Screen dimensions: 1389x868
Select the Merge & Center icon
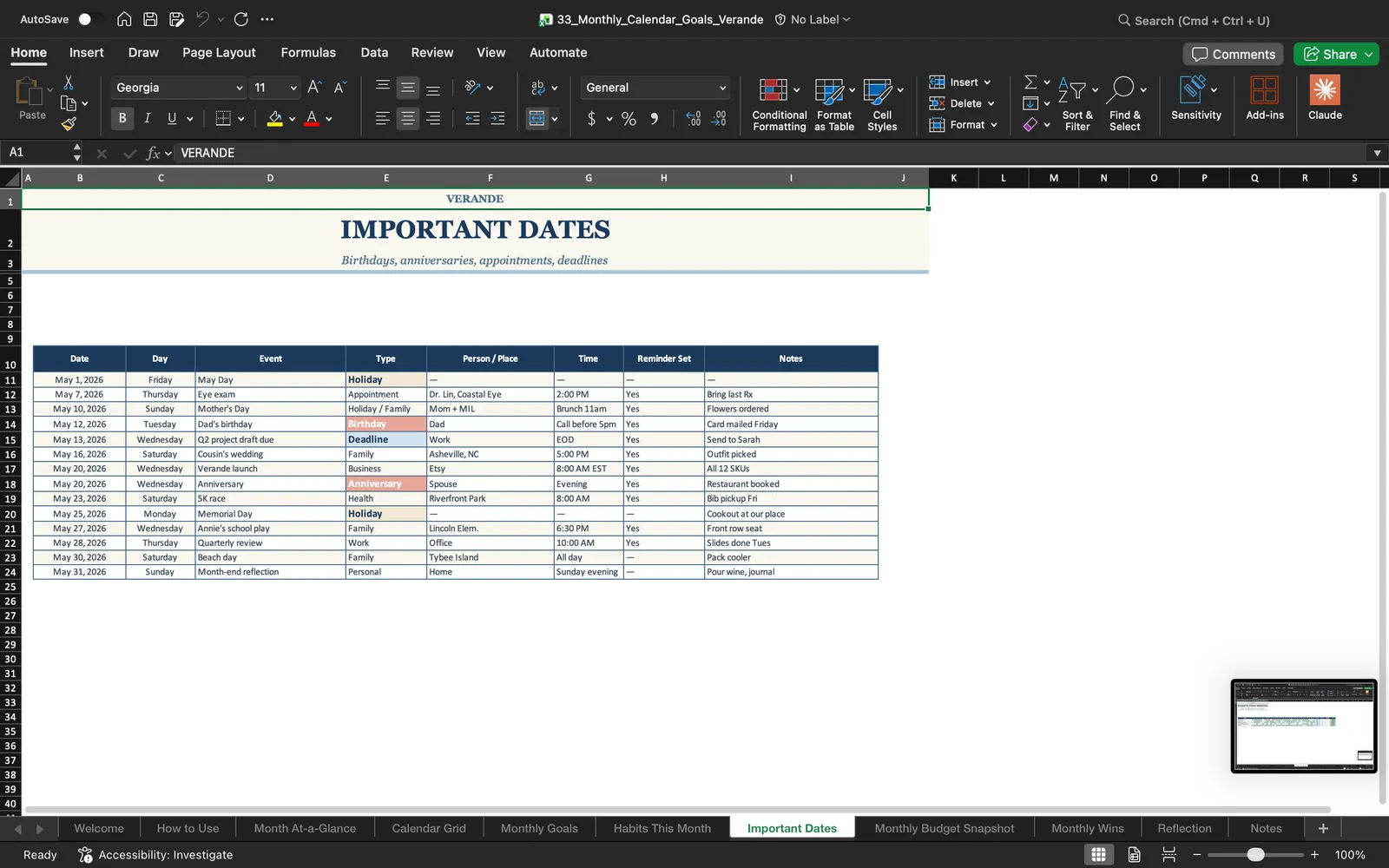coord(537,118)
